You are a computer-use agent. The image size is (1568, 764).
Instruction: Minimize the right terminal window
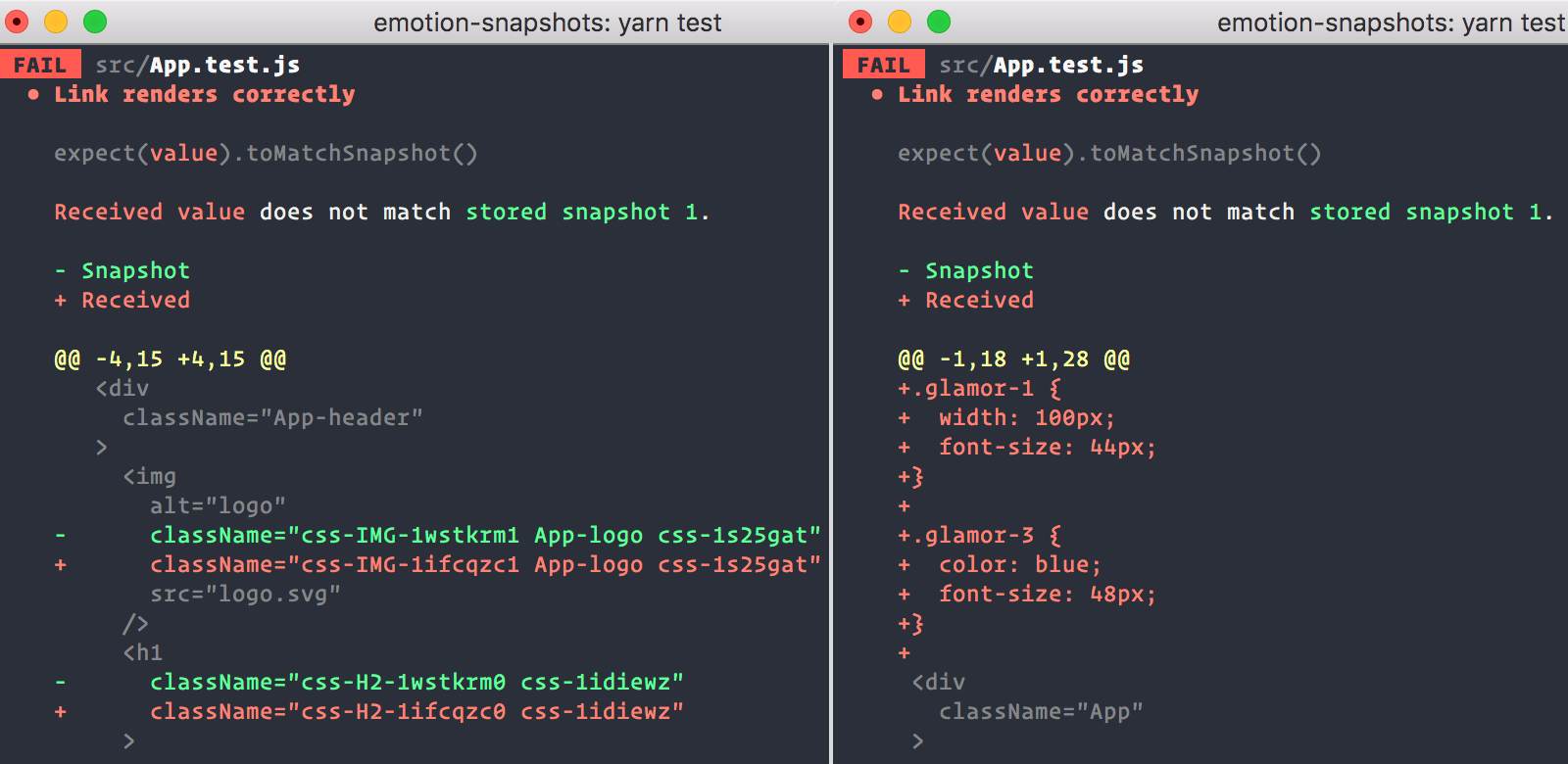900,22
